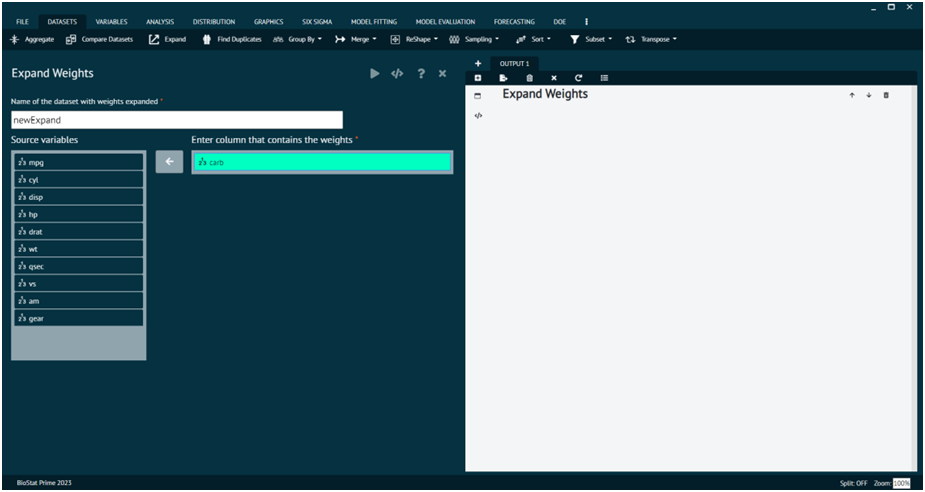This screenshot has width=925, height=492.
Task: Collapse the Expand Weights output block
Action: (x=478, y=96)
